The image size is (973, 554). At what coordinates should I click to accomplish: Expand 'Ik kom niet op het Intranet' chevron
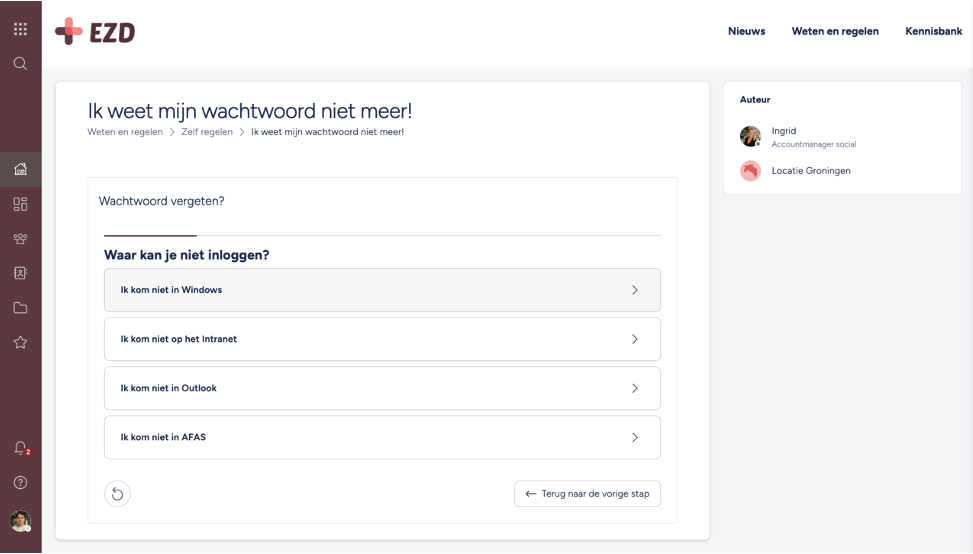635,339
